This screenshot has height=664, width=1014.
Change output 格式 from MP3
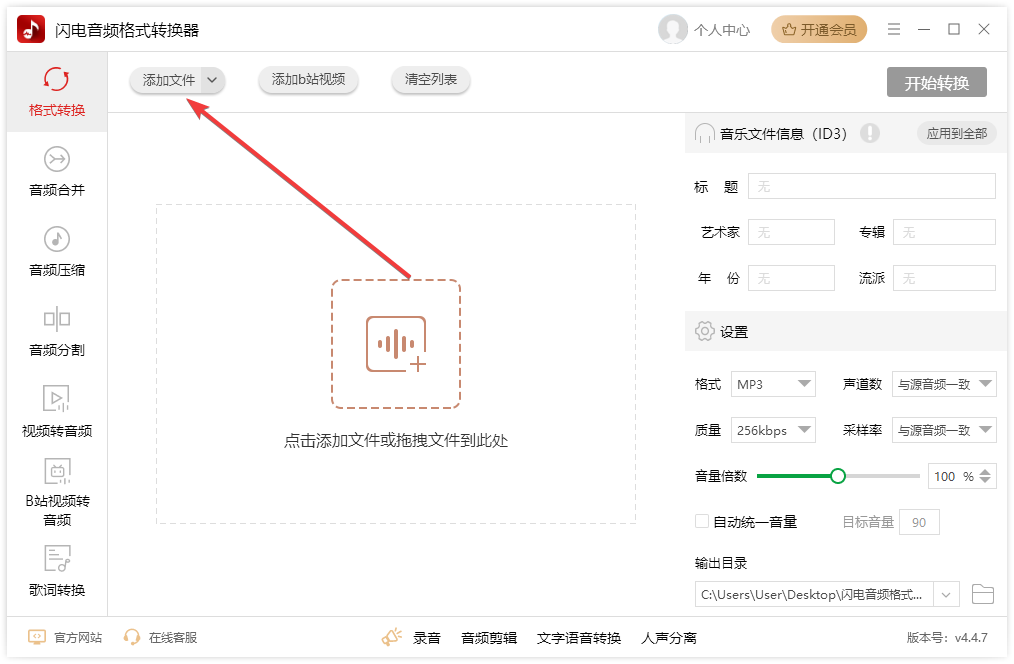pos(773,383)
